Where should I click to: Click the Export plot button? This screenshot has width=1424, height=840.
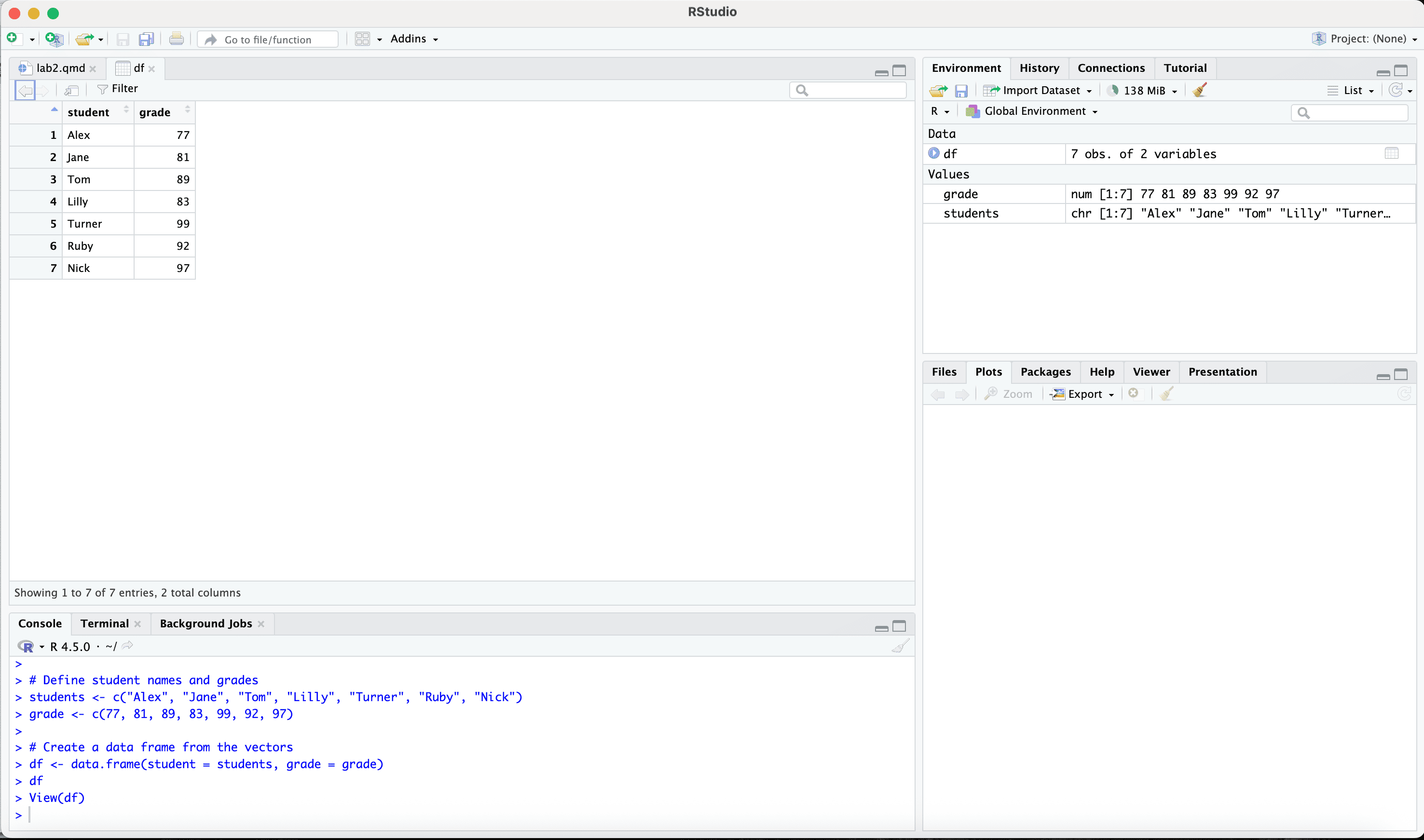pos(1083,394)
